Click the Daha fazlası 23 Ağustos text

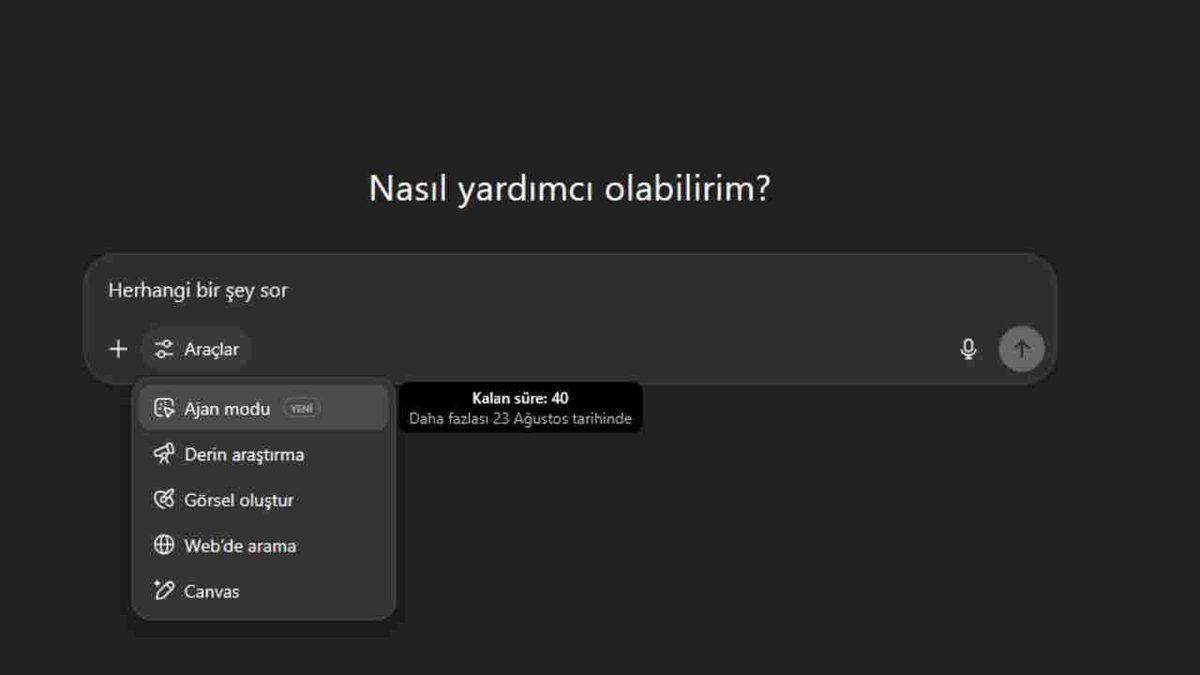pyautogui.click(x=520, y=419)
